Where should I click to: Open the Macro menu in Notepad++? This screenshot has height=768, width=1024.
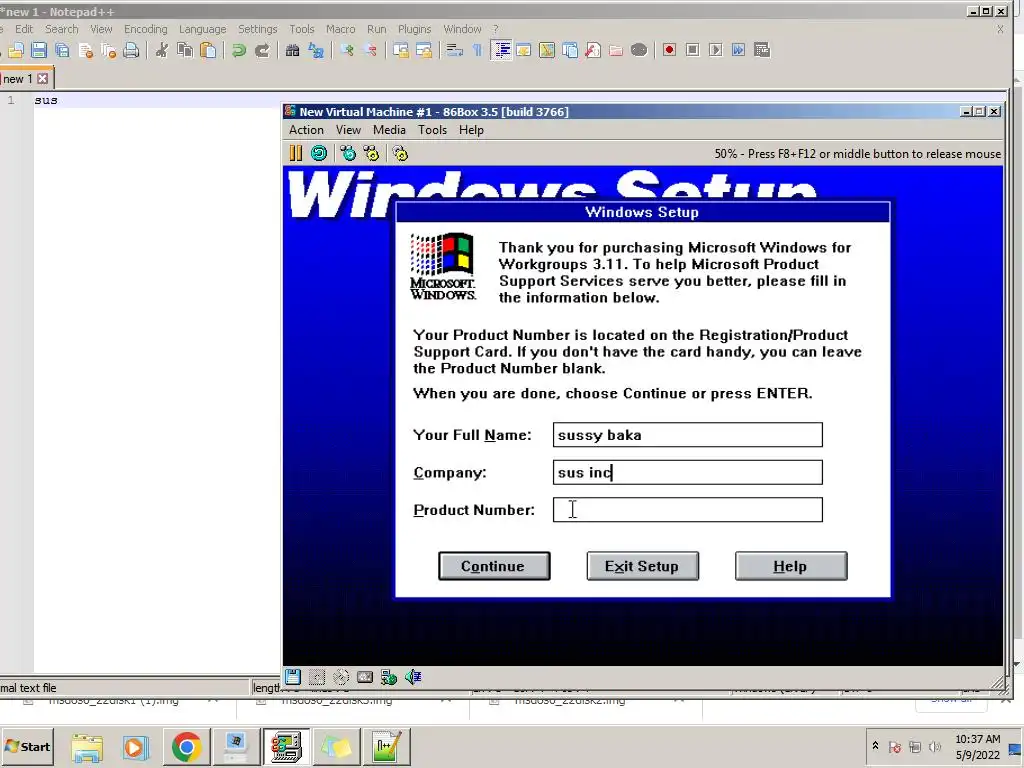[x=341, y=29]
